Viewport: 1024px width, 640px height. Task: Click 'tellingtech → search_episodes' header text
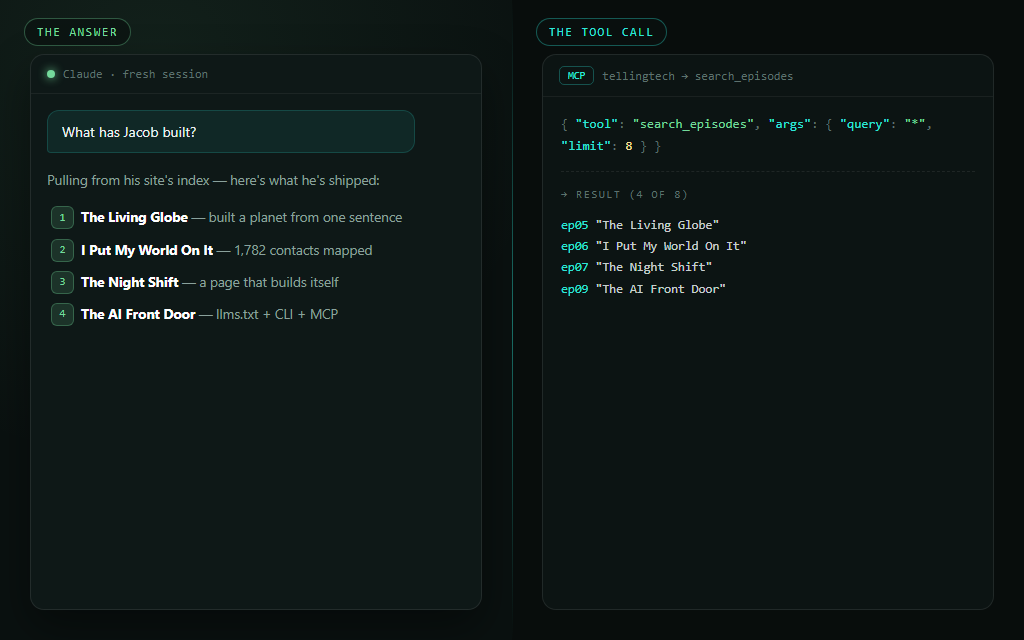(697, 76)
